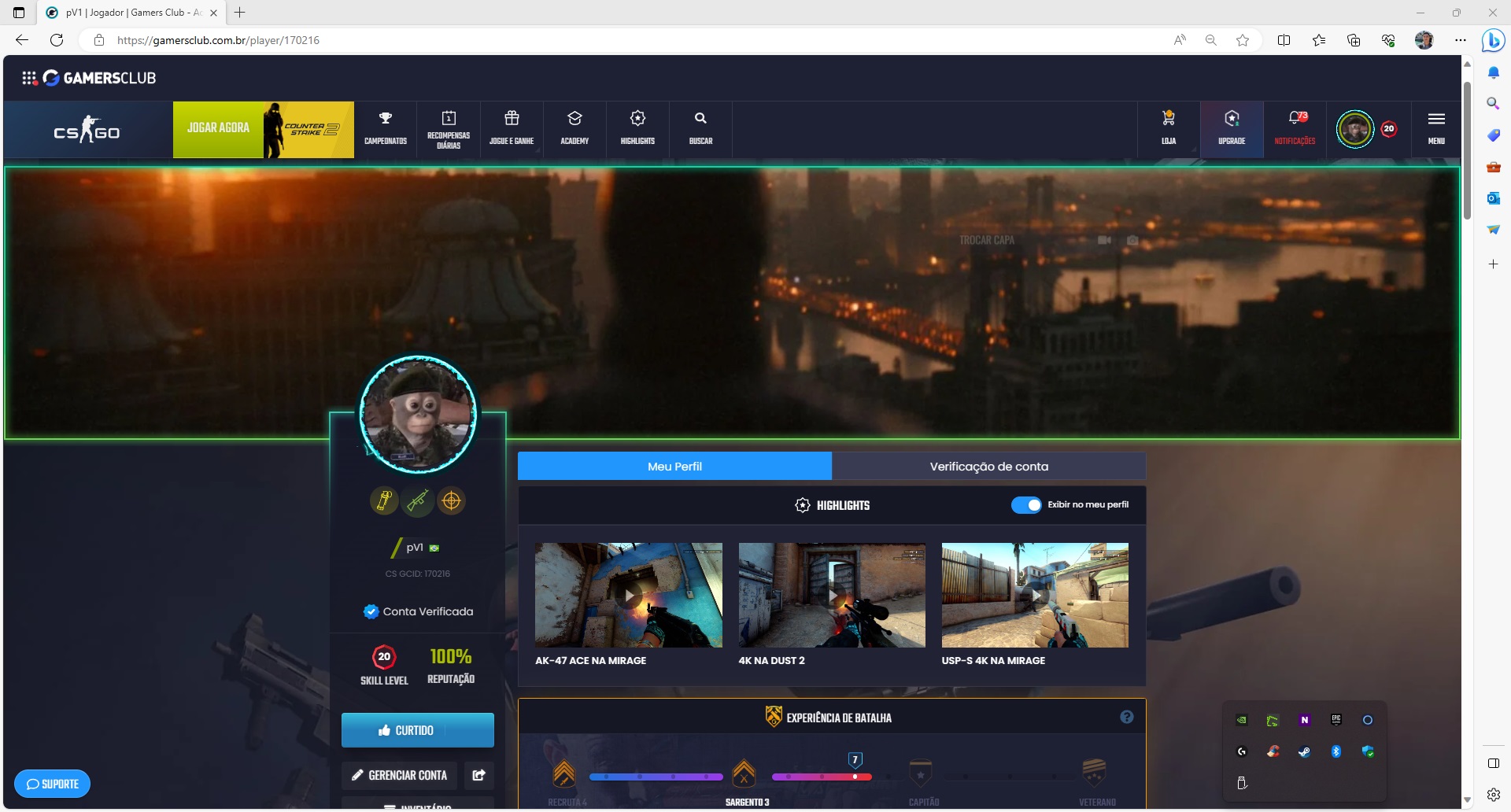1511x812 pixels.
Task: Open Edge Settings and more menu
Action: [1461, 40]
